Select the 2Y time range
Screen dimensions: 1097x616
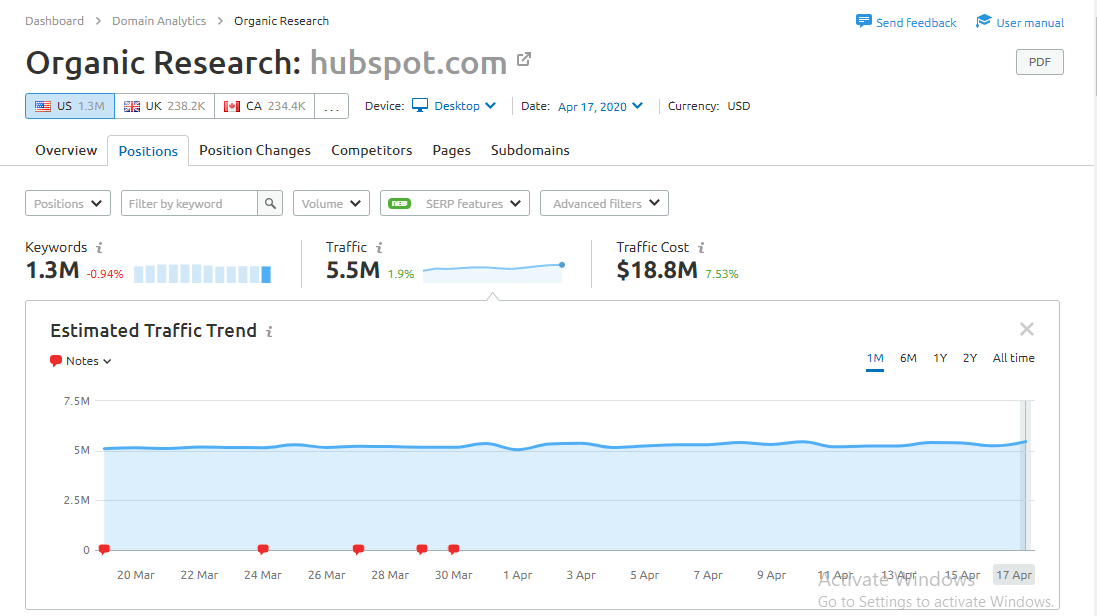point(970,358)
